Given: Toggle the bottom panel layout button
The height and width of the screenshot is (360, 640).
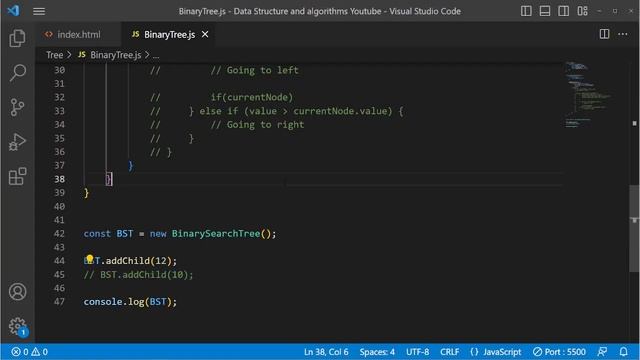Looking at the screenshot, I should pyautogui.click(x=545, y=11).
